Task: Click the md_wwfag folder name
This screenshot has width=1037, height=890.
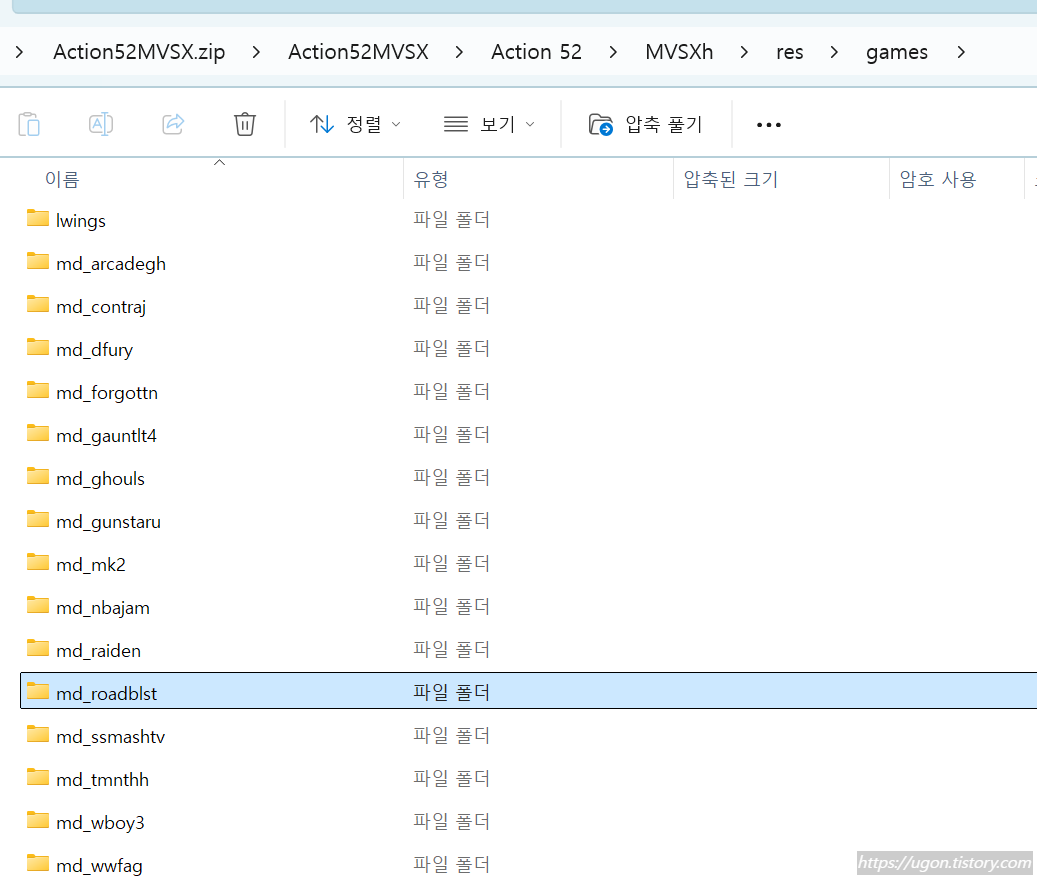Action: click(x=99, y=866)
